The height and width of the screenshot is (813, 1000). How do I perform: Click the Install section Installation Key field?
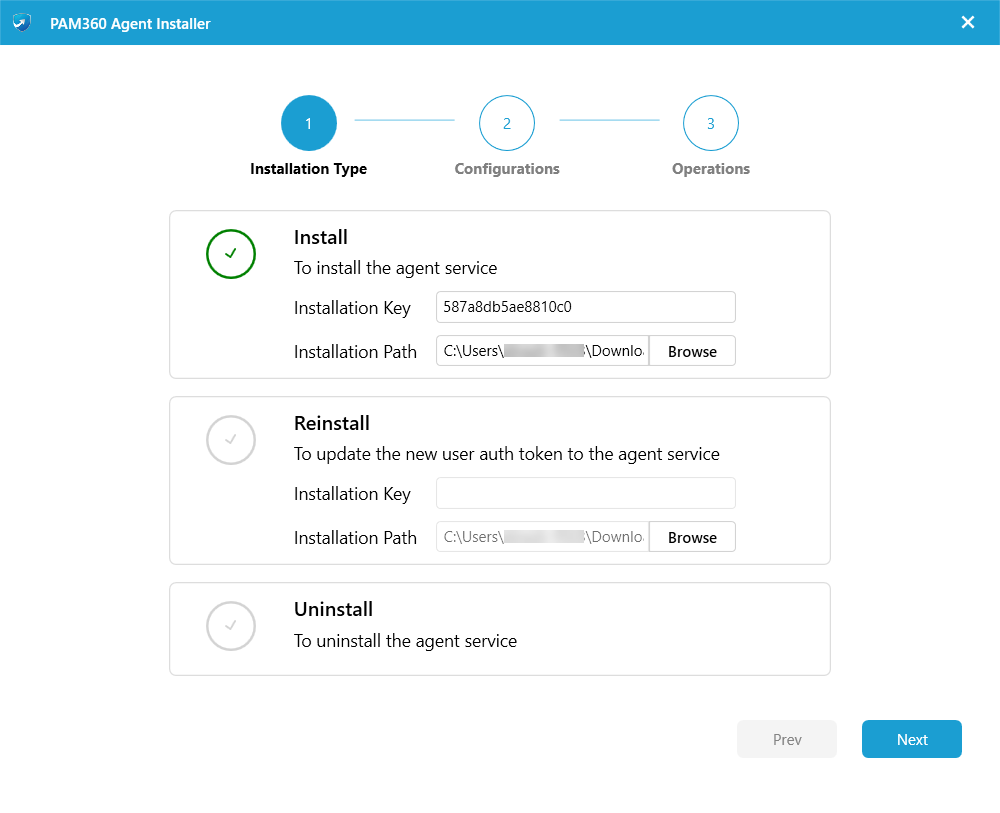coord(585,307)
